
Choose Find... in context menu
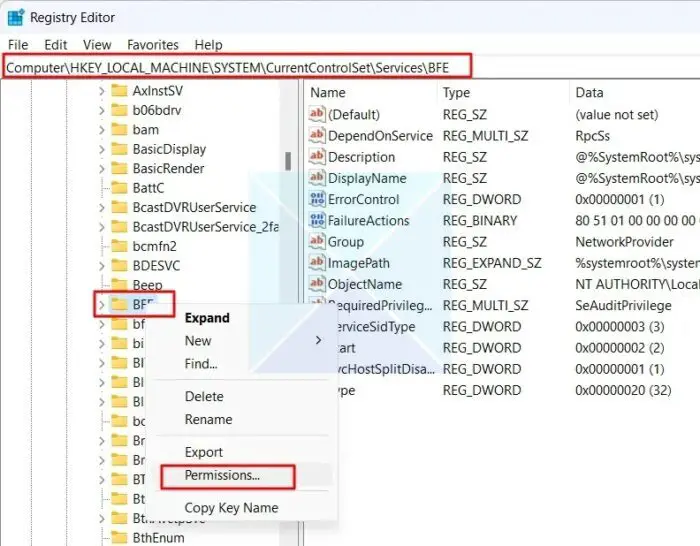[201, 364]
